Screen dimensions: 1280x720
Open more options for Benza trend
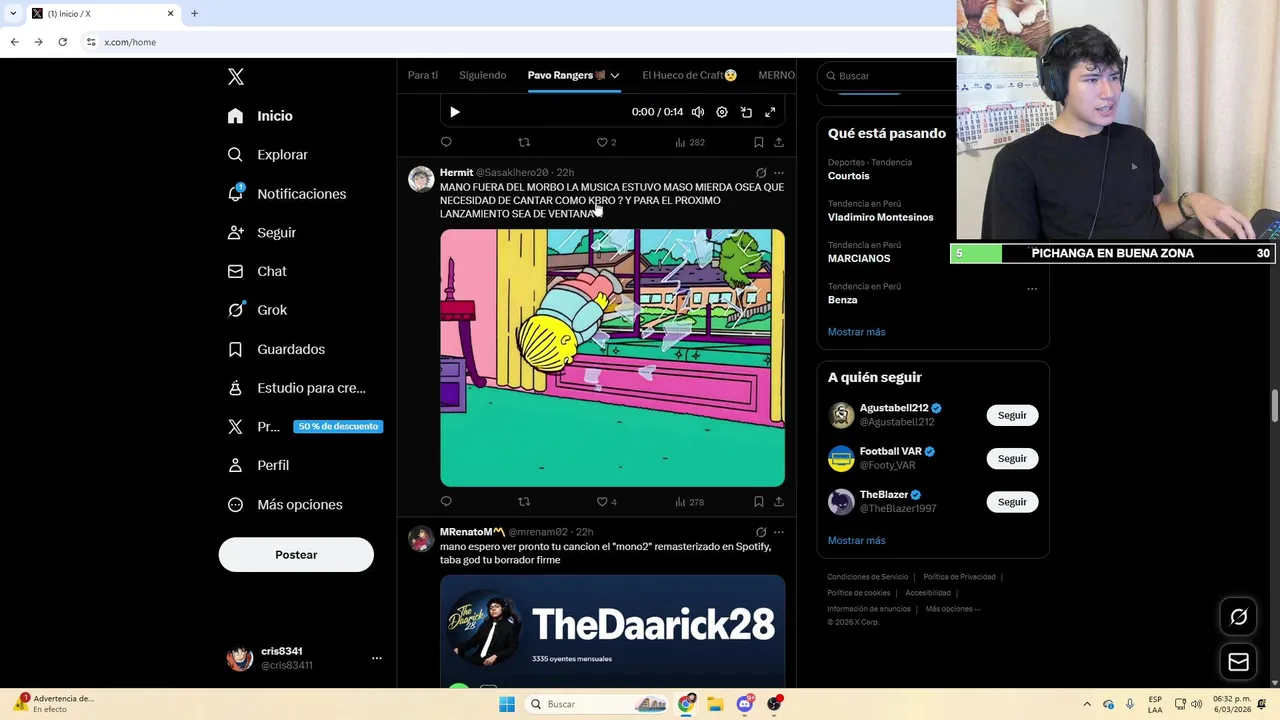click(x=1032, y=289)
